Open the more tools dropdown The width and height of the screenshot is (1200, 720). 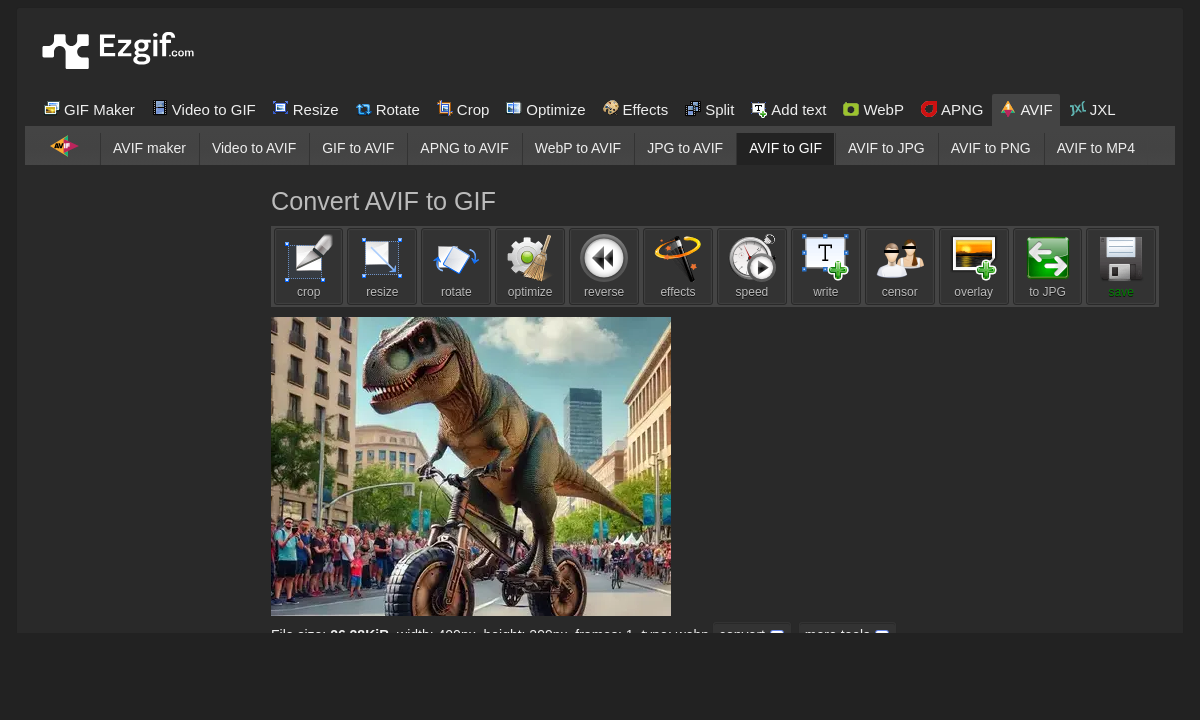846,634
